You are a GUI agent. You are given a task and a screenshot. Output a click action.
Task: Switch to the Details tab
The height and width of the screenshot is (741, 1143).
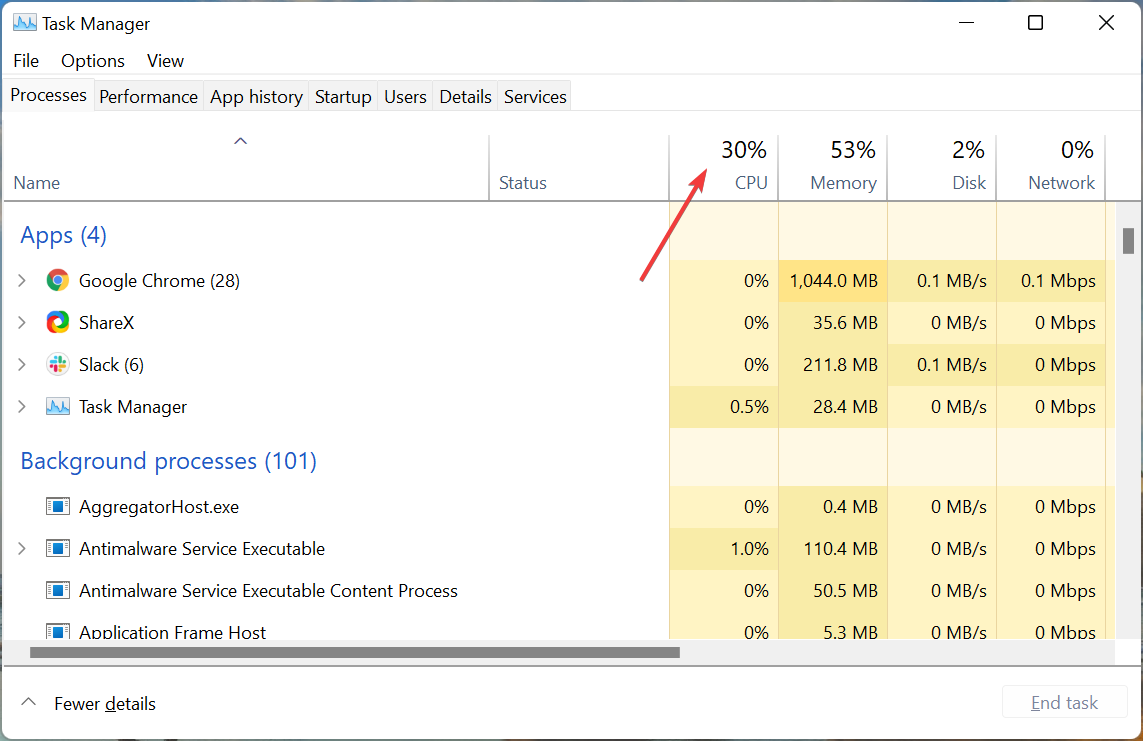pyautogui.click(x=465, y=96)
